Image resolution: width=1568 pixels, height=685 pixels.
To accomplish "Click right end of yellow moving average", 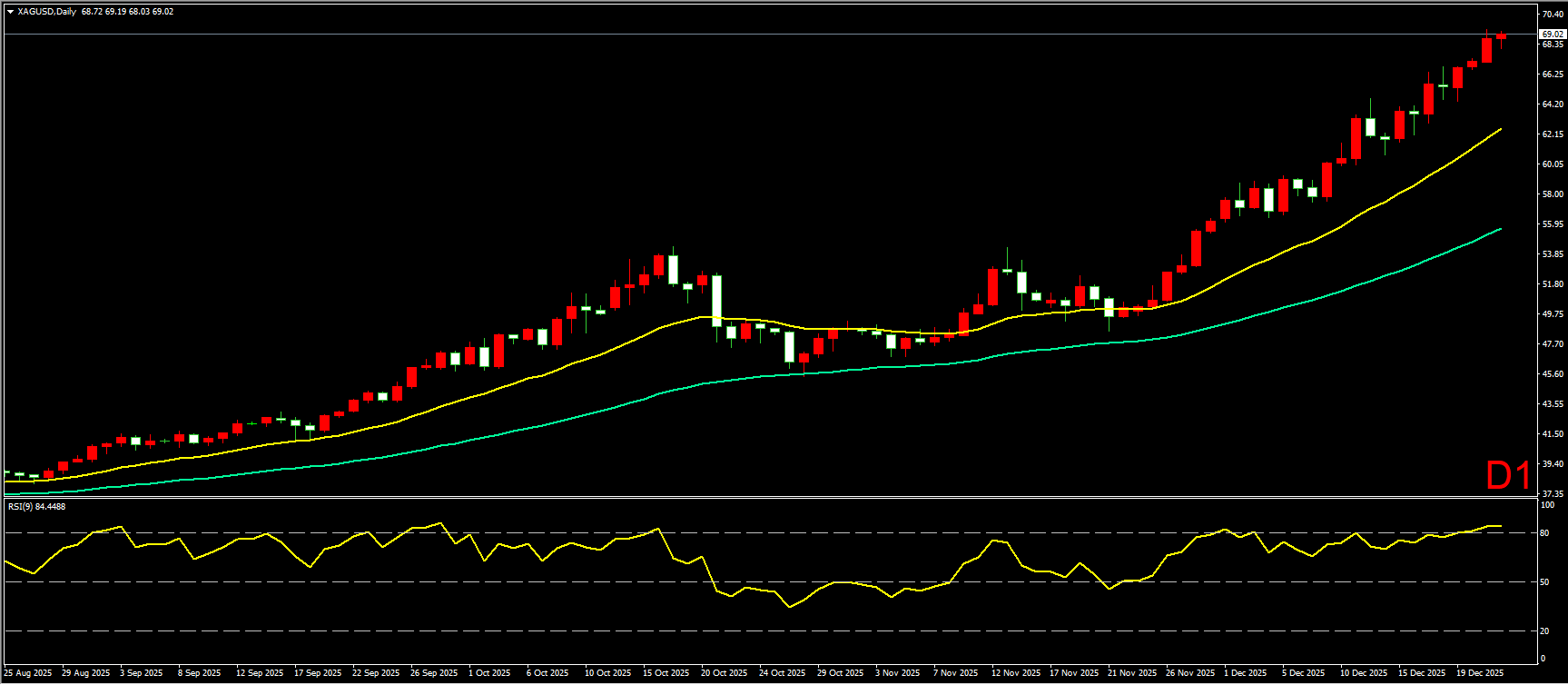I will pos(1500,129).
